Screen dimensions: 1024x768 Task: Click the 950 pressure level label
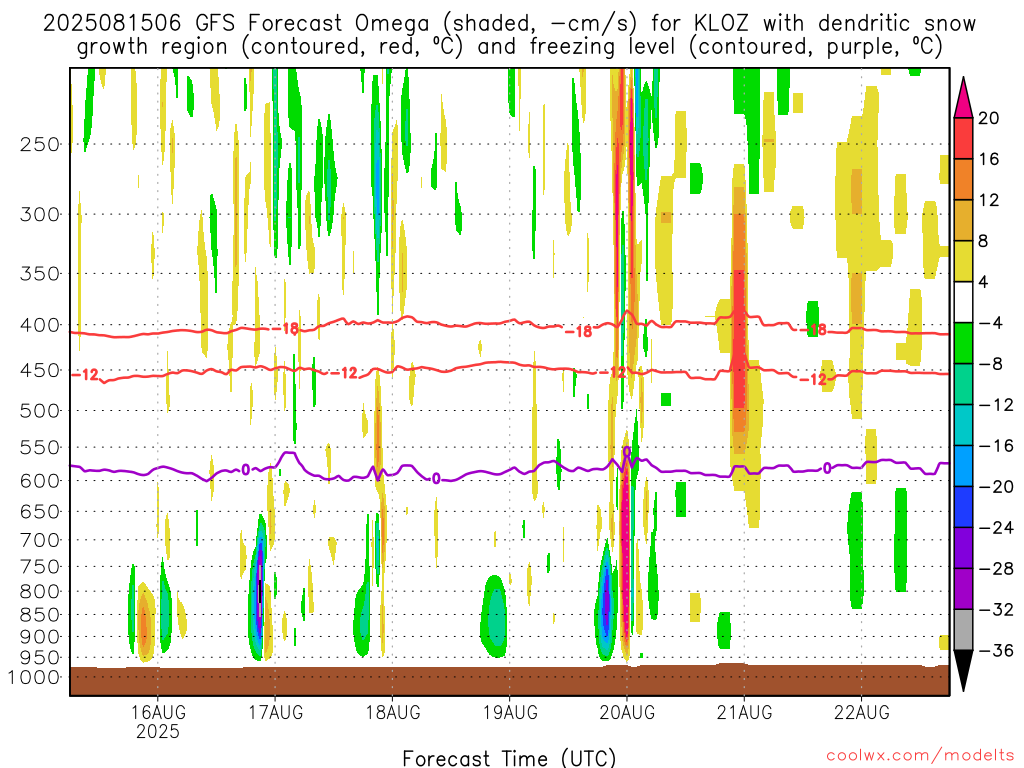(x=39, y=658)
